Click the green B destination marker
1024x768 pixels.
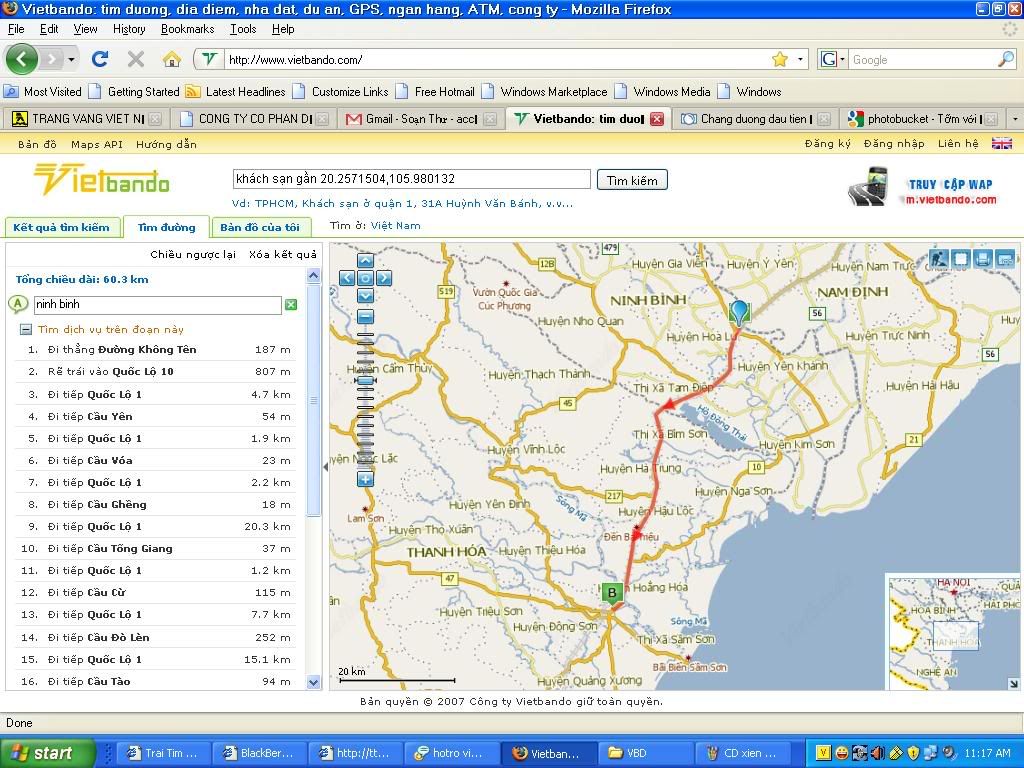pos(612,593)
